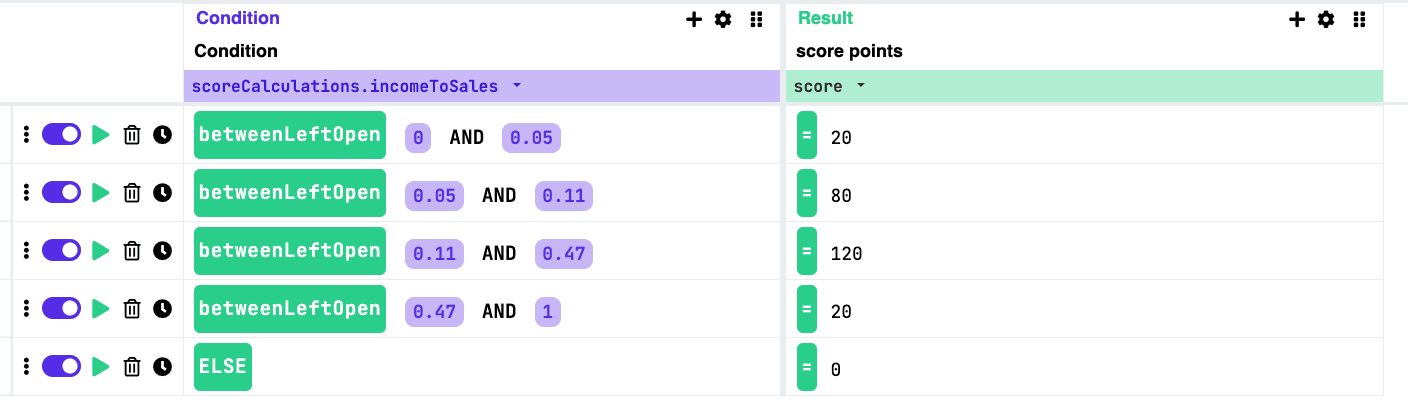Disable the first row's toggle switch
The image size is (1408, 402).
pos(61,135)
